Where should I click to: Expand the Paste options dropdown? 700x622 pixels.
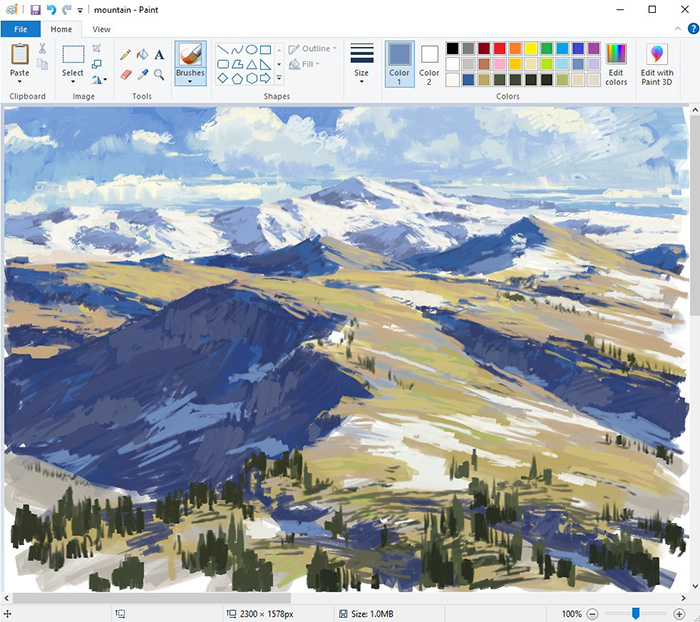tap(20, 81)
